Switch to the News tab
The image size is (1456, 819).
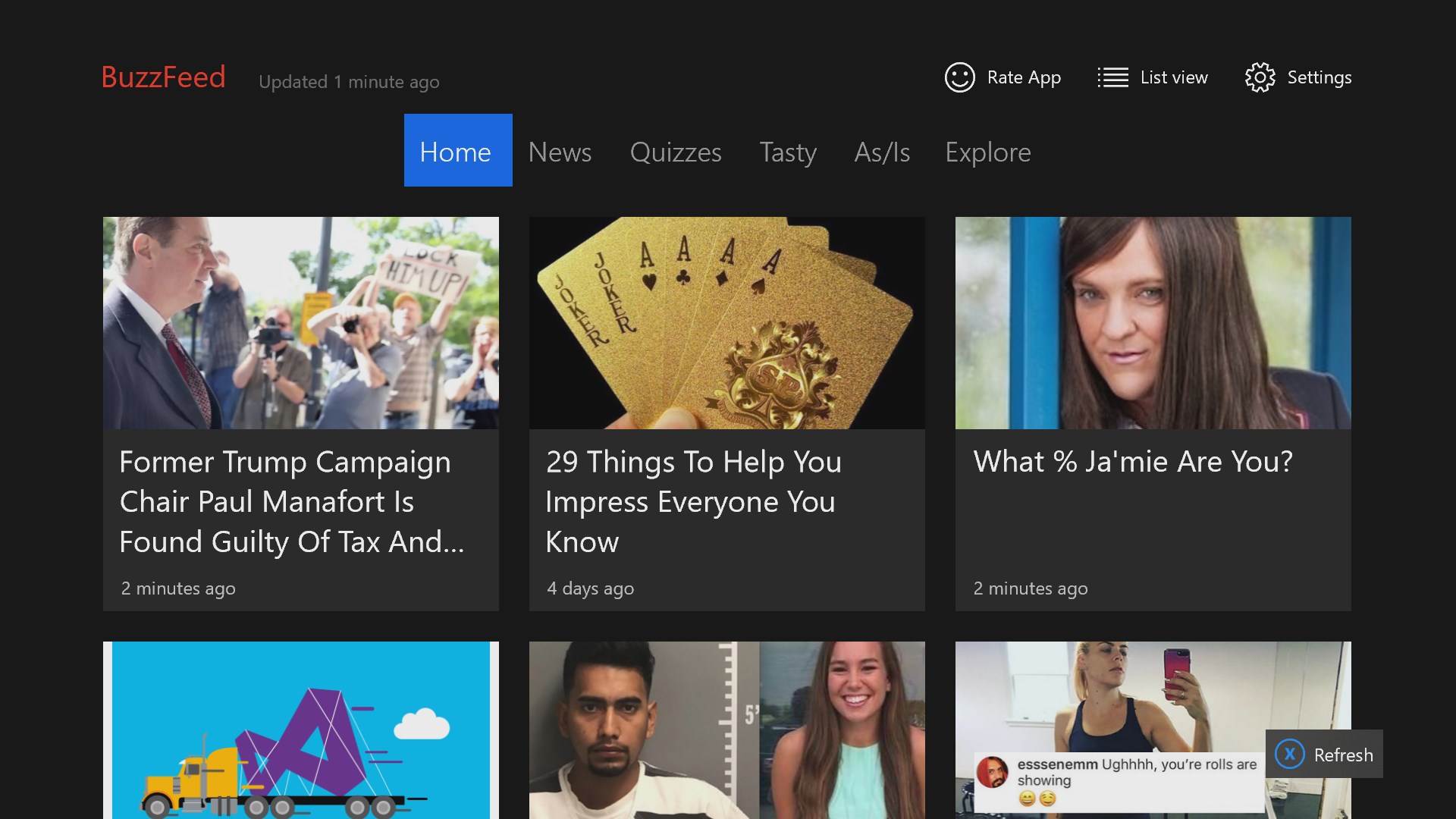560,152
